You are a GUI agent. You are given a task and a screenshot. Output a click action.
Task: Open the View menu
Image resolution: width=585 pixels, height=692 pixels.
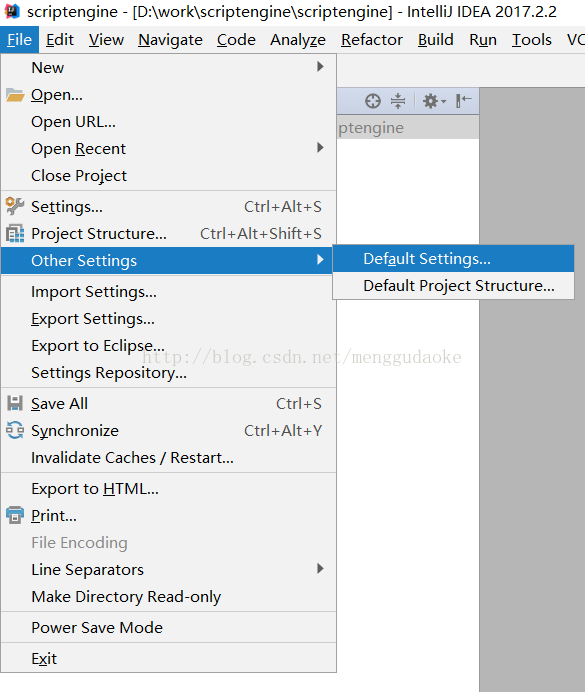coord(106,40)
